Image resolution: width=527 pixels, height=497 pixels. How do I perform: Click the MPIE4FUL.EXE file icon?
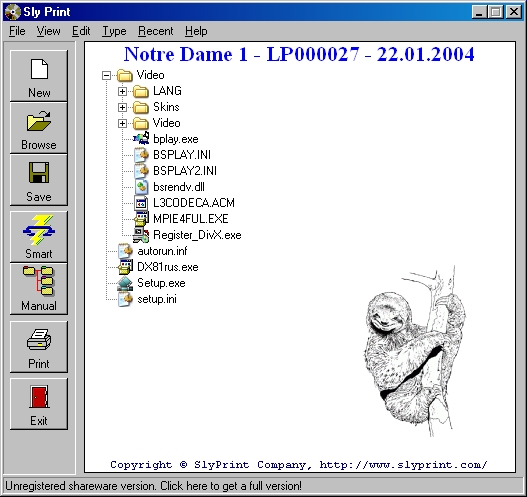coord(141,219)
